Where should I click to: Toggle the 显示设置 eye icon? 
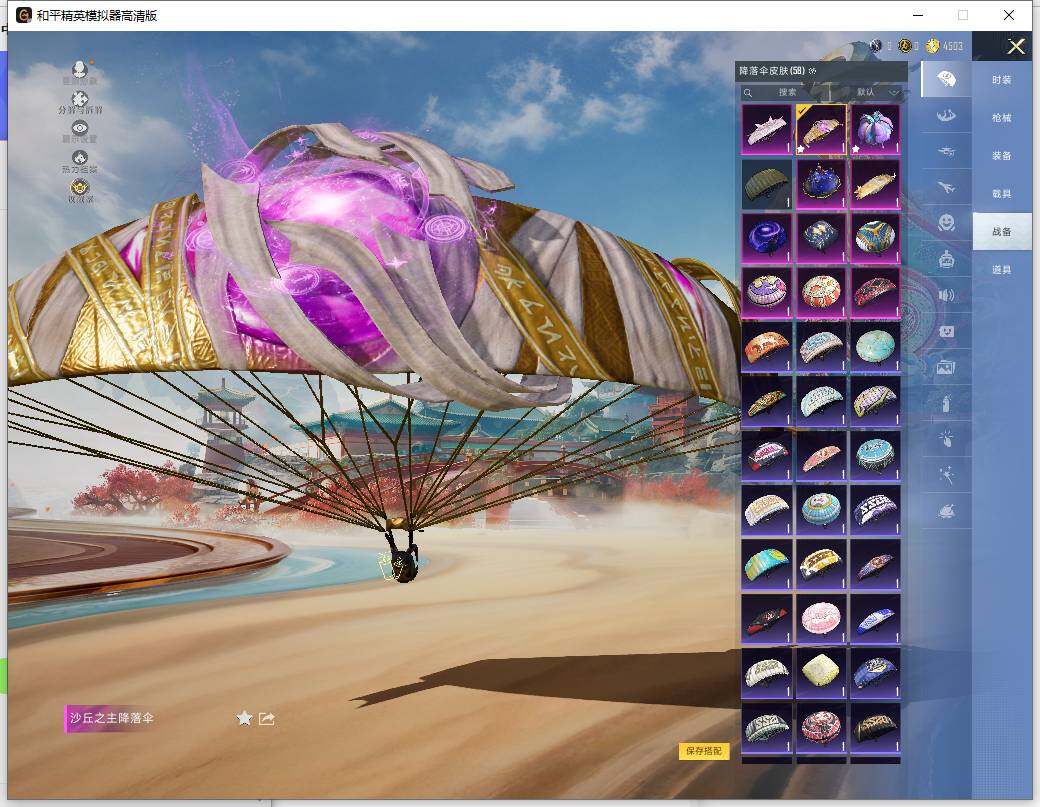coord(80,128)
